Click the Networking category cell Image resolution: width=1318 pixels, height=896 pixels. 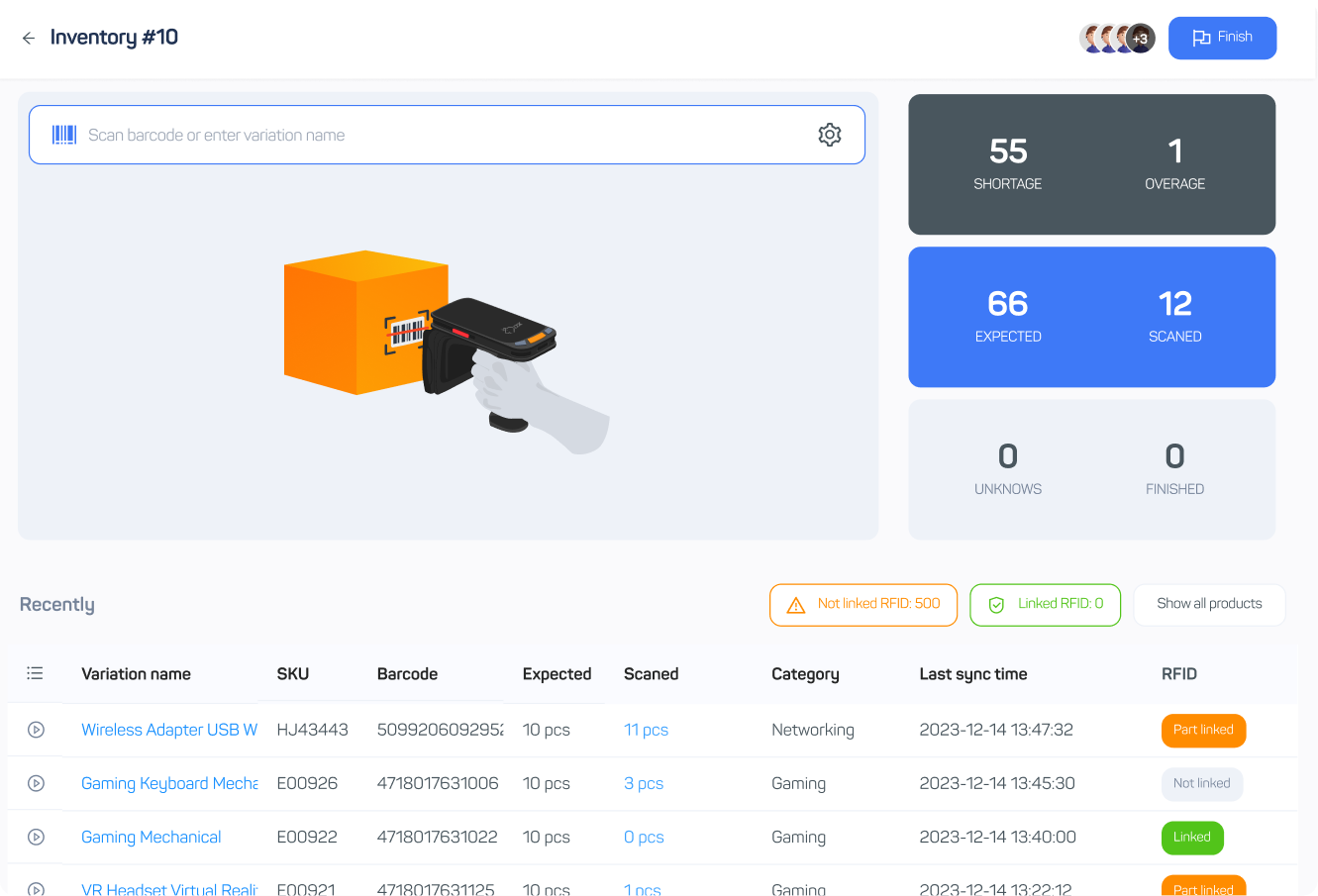(x=813, y=730)
